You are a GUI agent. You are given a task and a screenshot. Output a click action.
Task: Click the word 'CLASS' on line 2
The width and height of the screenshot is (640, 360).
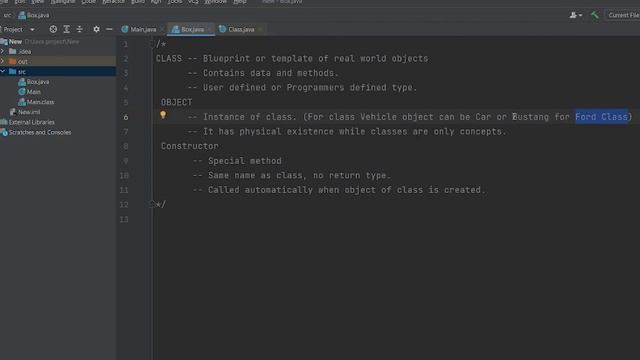pos(169,58)
